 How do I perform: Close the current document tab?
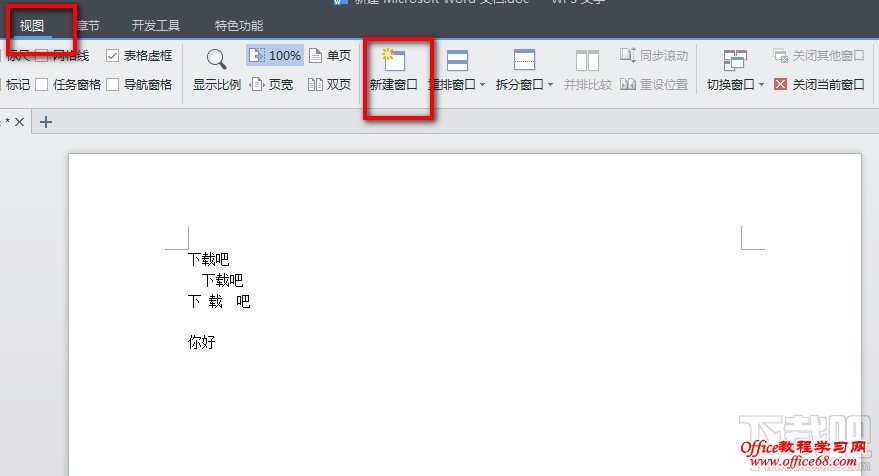click(20, 122)
